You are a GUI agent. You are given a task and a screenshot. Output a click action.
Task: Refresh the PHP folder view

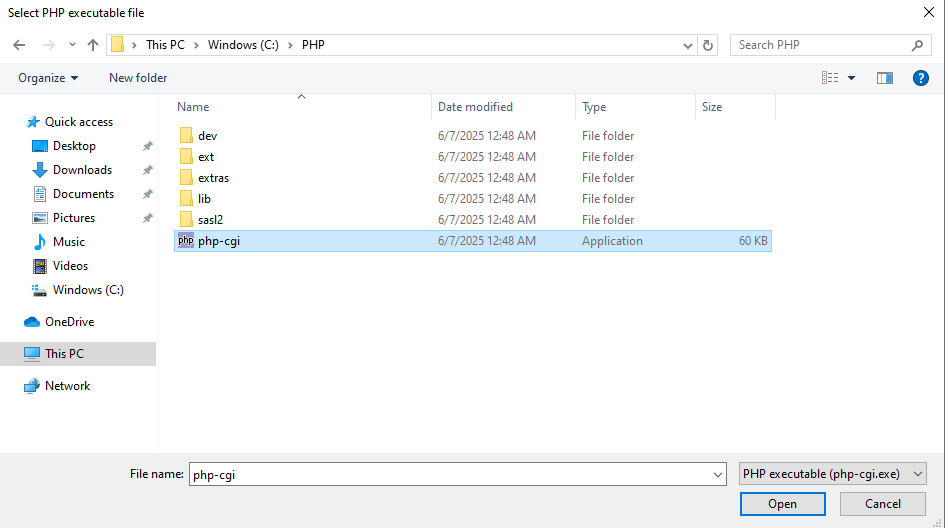(x=707, y=45)
